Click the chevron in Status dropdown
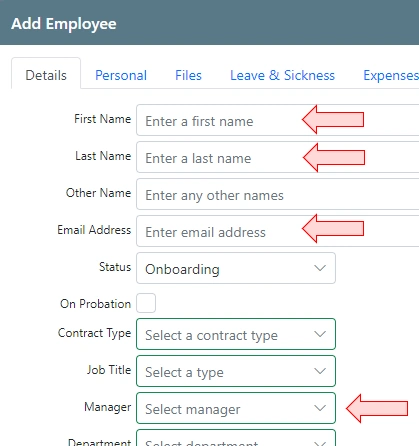Image resolution: width=419 pixels, height=446 pixels. (x=320, y=268)
